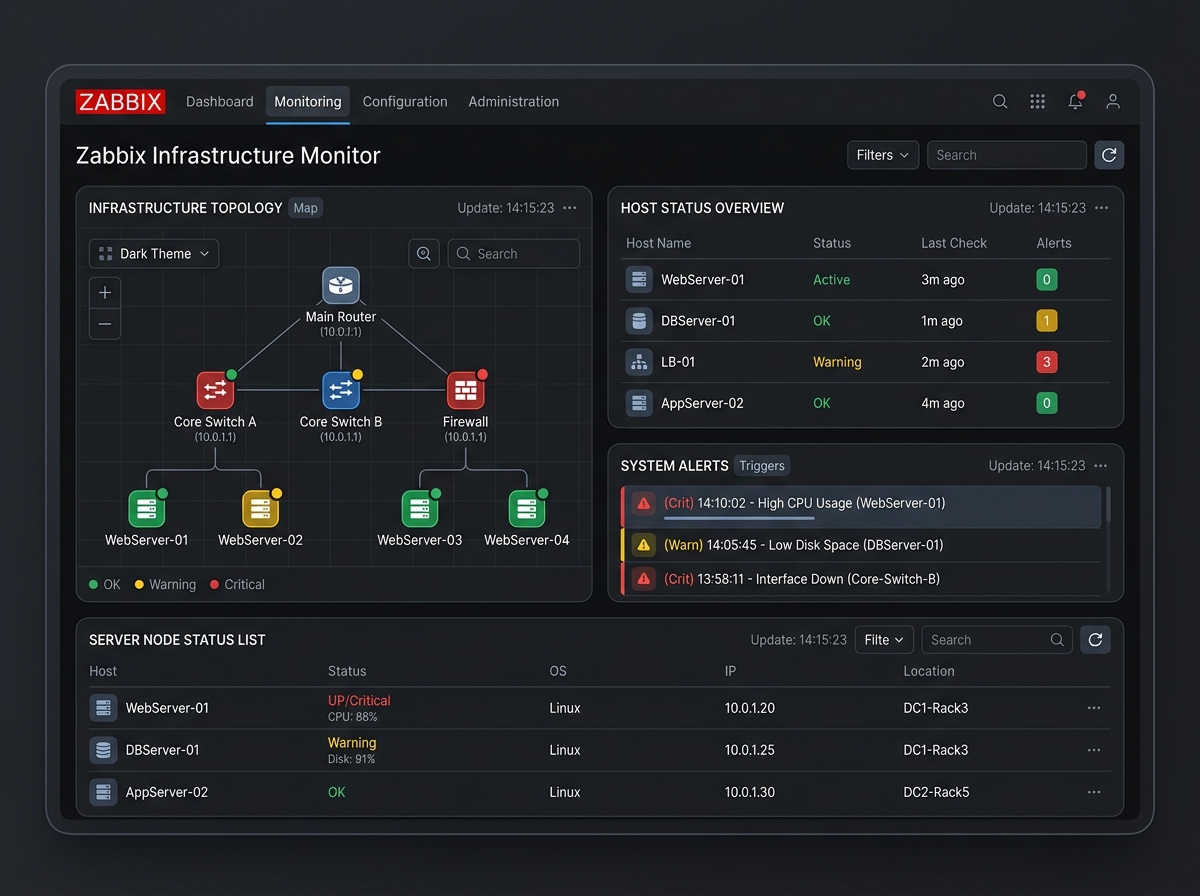Click progress bar under High CPU alert

[739, 519]
